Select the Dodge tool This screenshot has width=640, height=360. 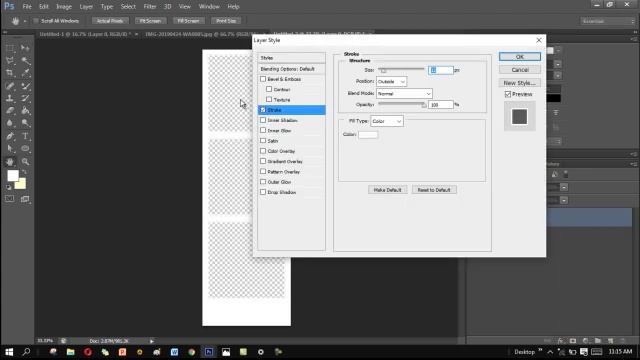[25, 123]
